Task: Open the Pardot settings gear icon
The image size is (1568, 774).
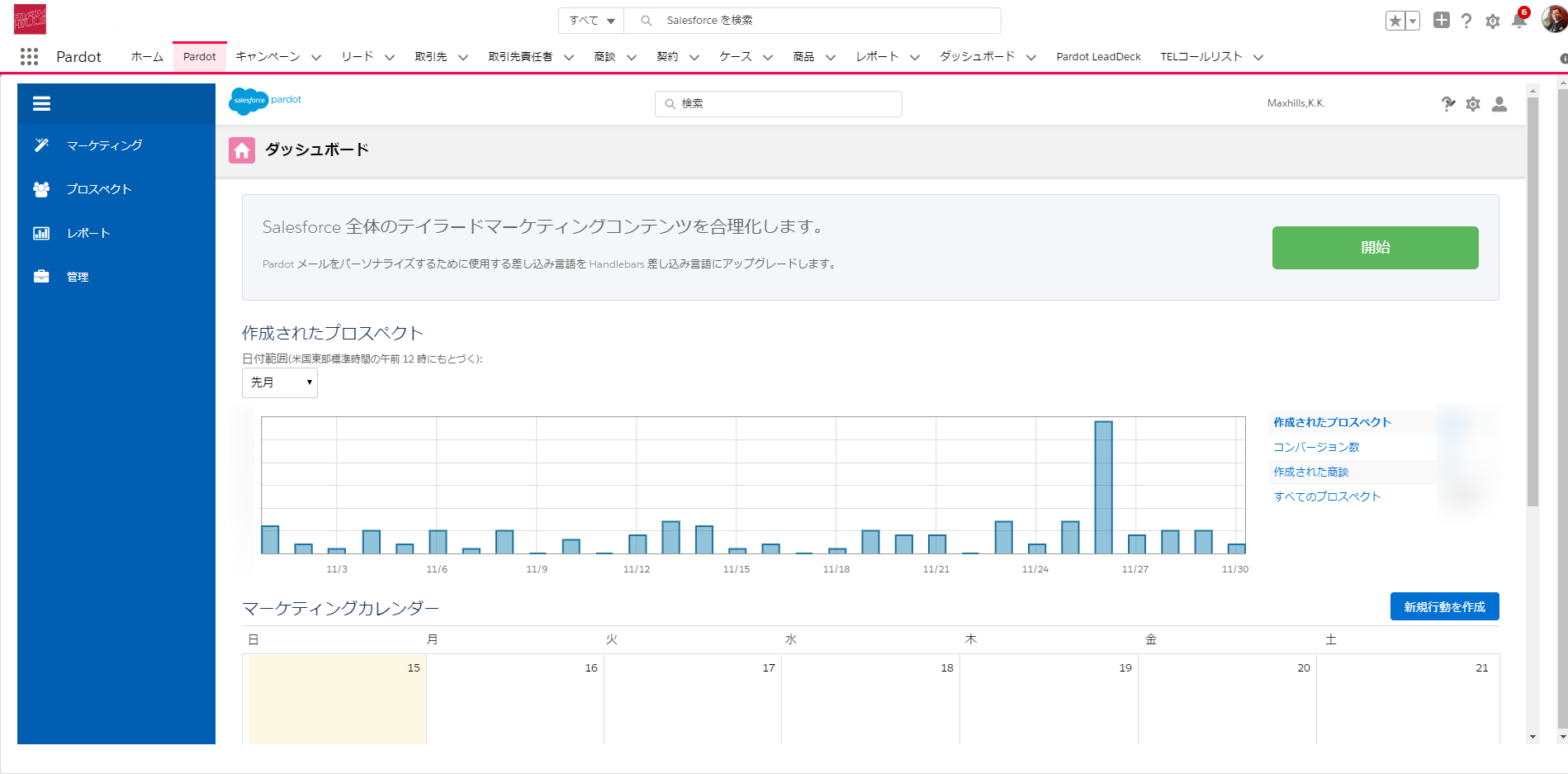Action: 1473,104
